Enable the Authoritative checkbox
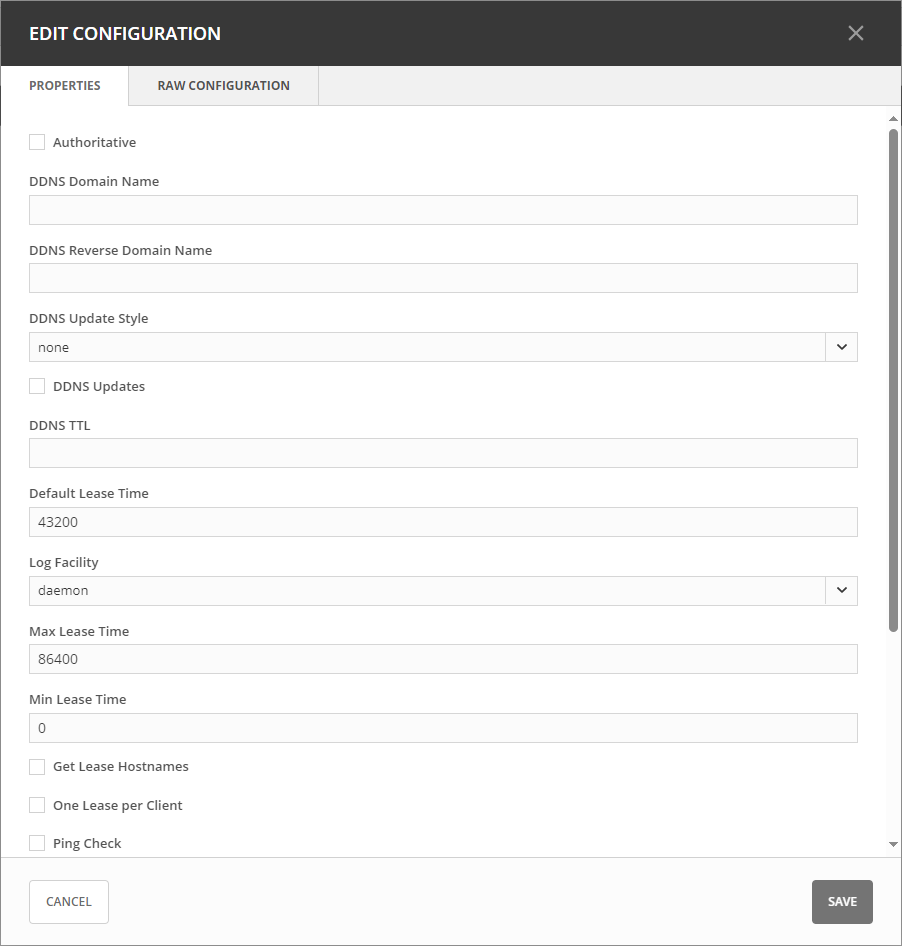Image resolution: width=902 pixels, height=946 pixels. tap(37, 142)
